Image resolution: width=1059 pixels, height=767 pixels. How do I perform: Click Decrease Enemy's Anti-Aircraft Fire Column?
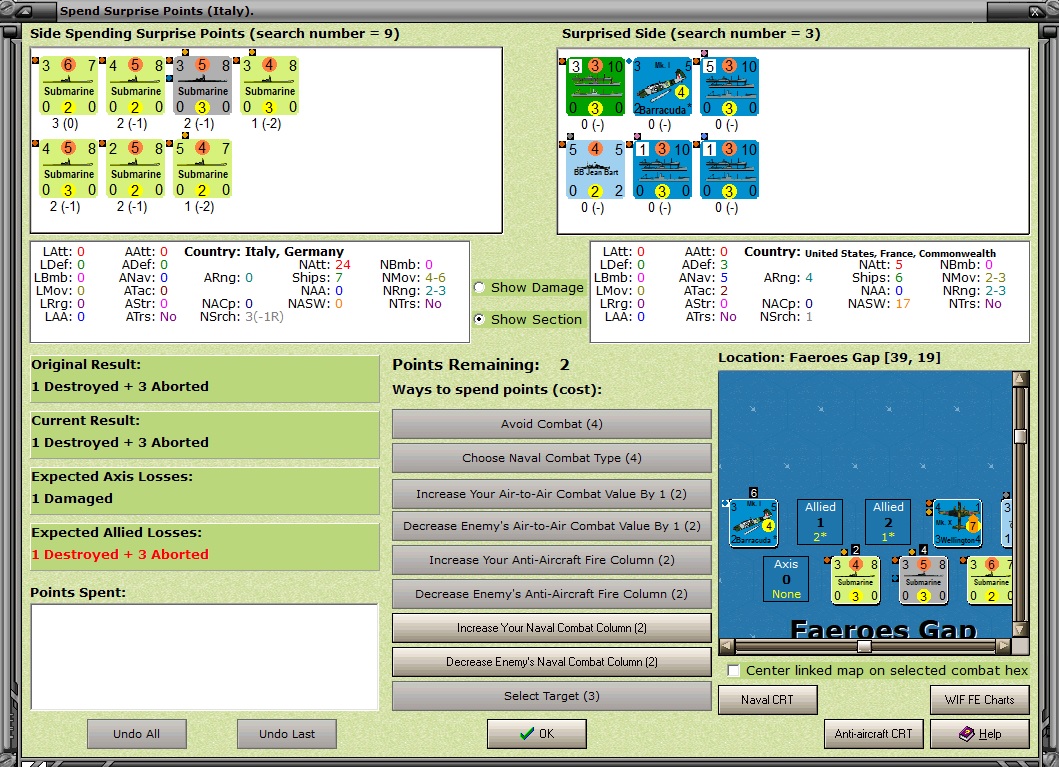tap(552, 594)
